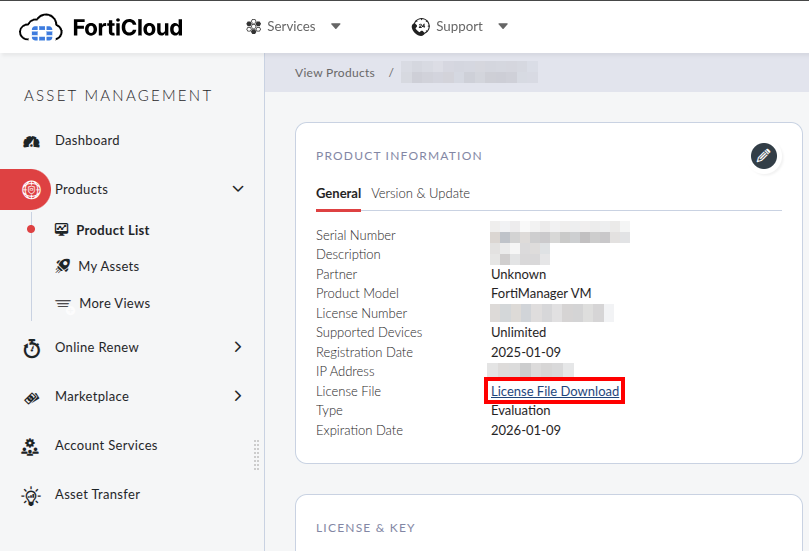809x551 pixels.
Task: Click the My Assets rocket icon
Action: 62,267
